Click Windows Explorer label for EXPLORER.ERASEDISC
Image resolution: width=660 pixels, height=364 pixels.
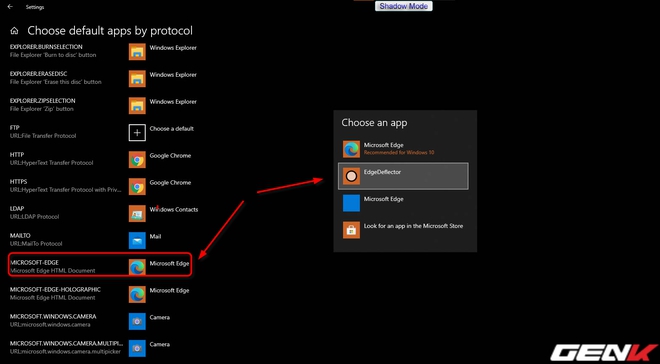(173, 75)
